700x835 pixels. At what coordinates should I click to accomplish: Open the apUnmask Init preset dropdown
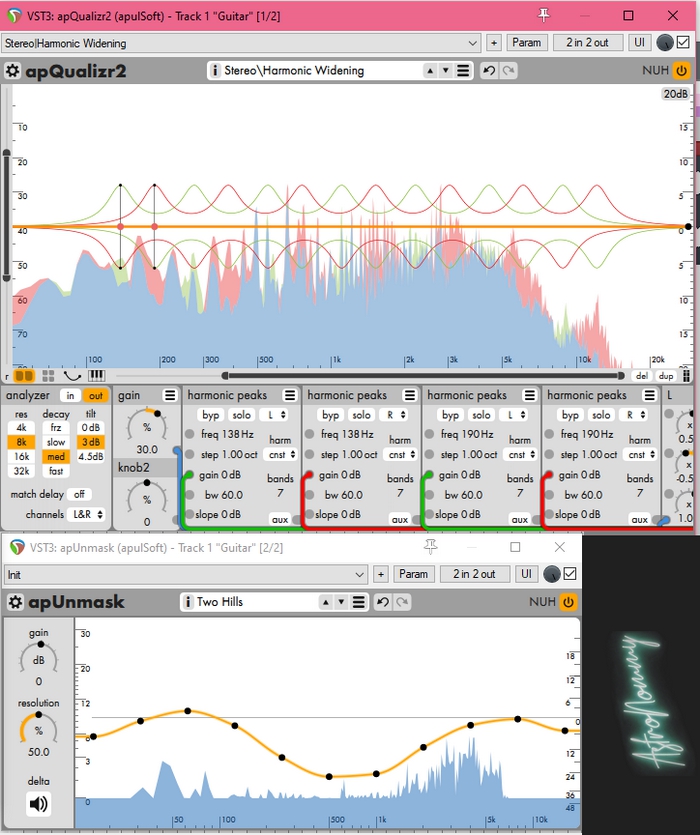pyautogui.click(x=360, y=574)
